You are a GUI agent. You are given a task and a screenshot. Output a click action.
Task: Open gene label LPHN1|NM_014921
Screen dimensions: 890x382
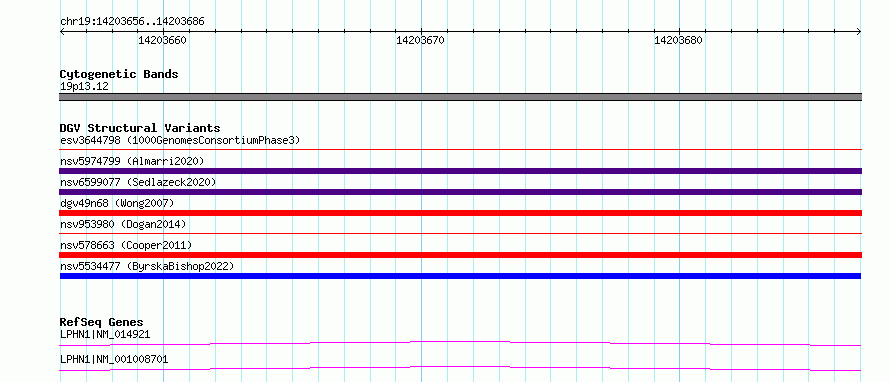click(104, 334)
